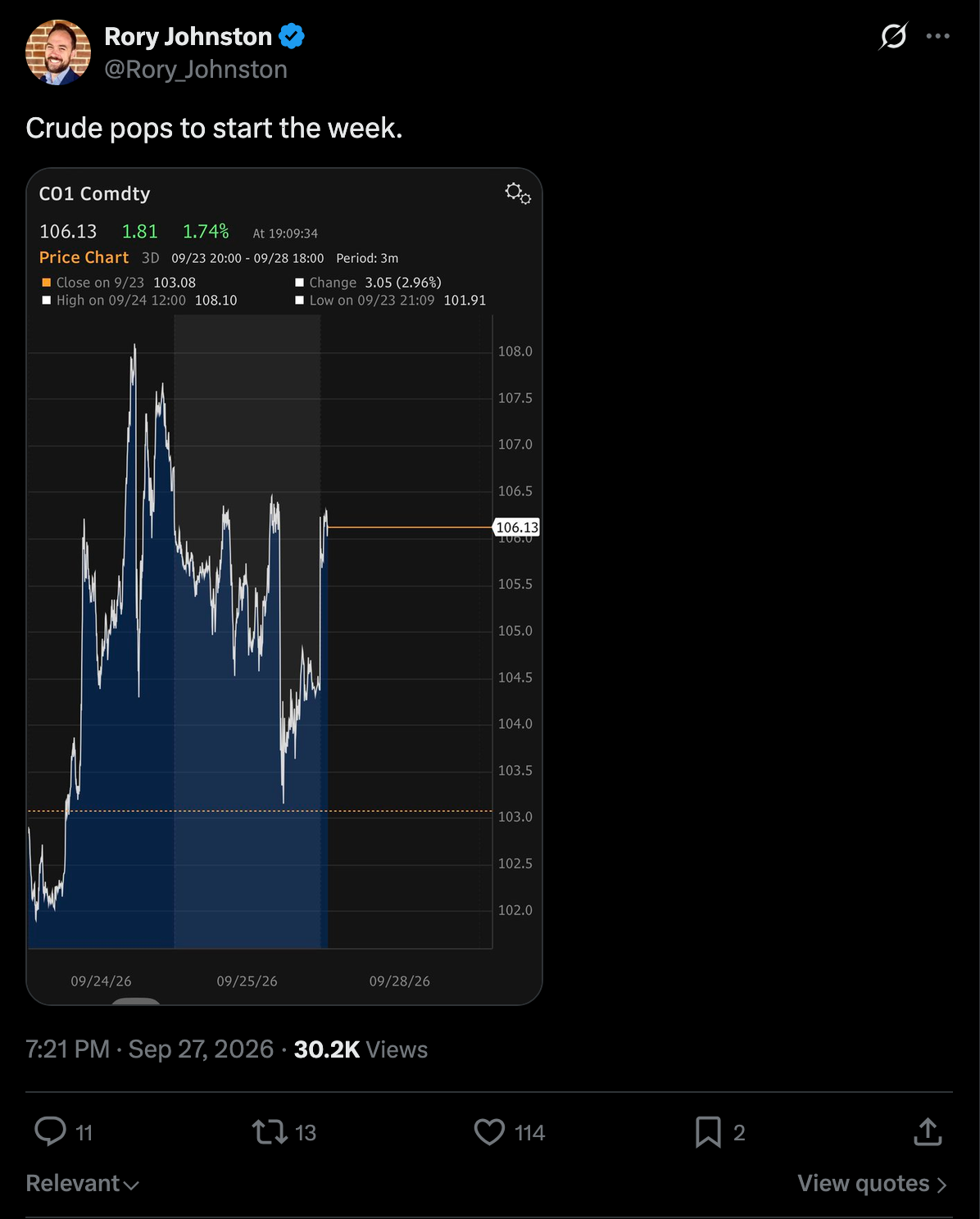Share the post via upload icon
The height and width of the screenshot is (1219, 980).
928,1131
